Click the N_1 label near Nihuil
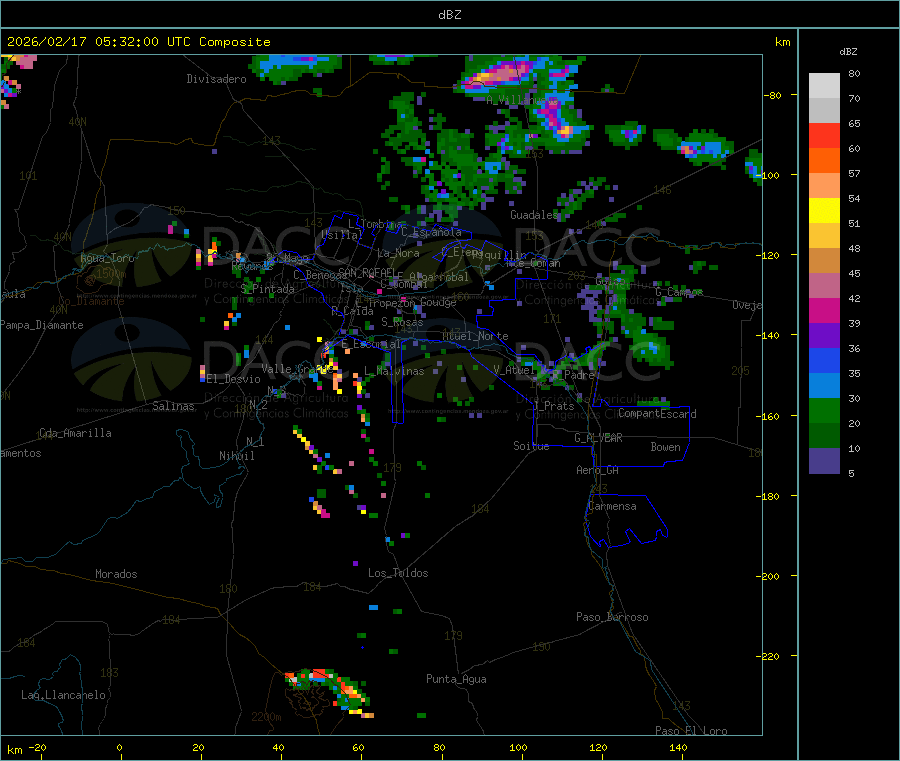This screenshot has width=900, height=761. [255, 441]
